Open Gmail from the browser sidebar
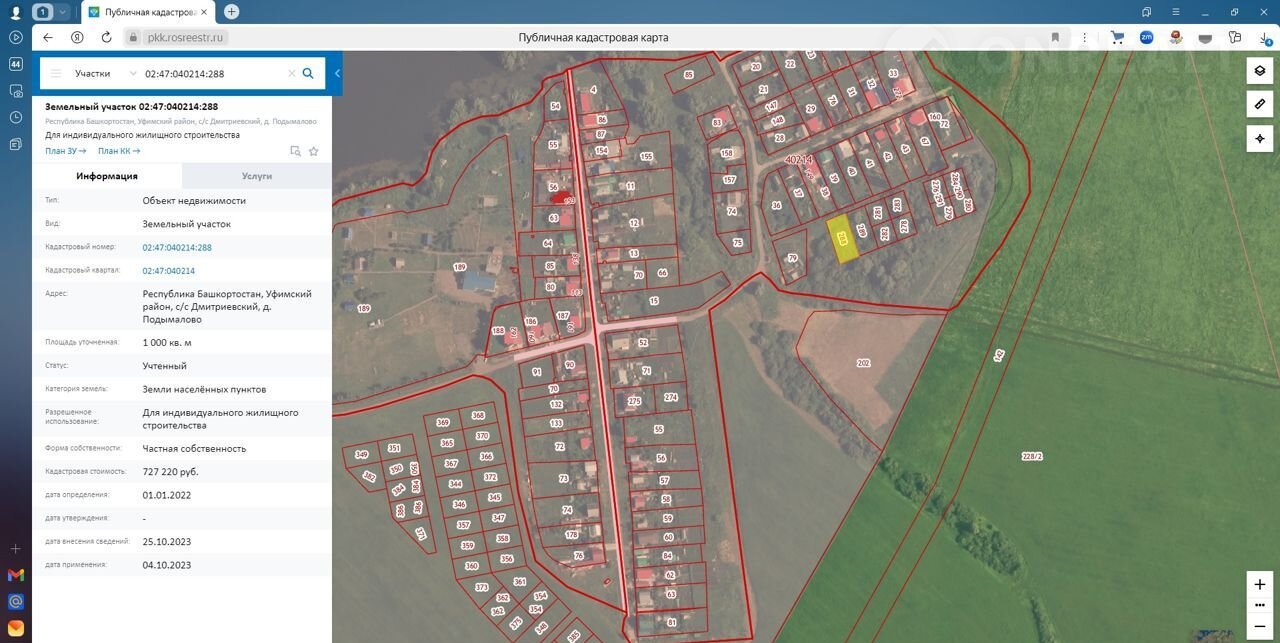The width and height of the screenshot is (1280, 643). click(x=15, y=575)
